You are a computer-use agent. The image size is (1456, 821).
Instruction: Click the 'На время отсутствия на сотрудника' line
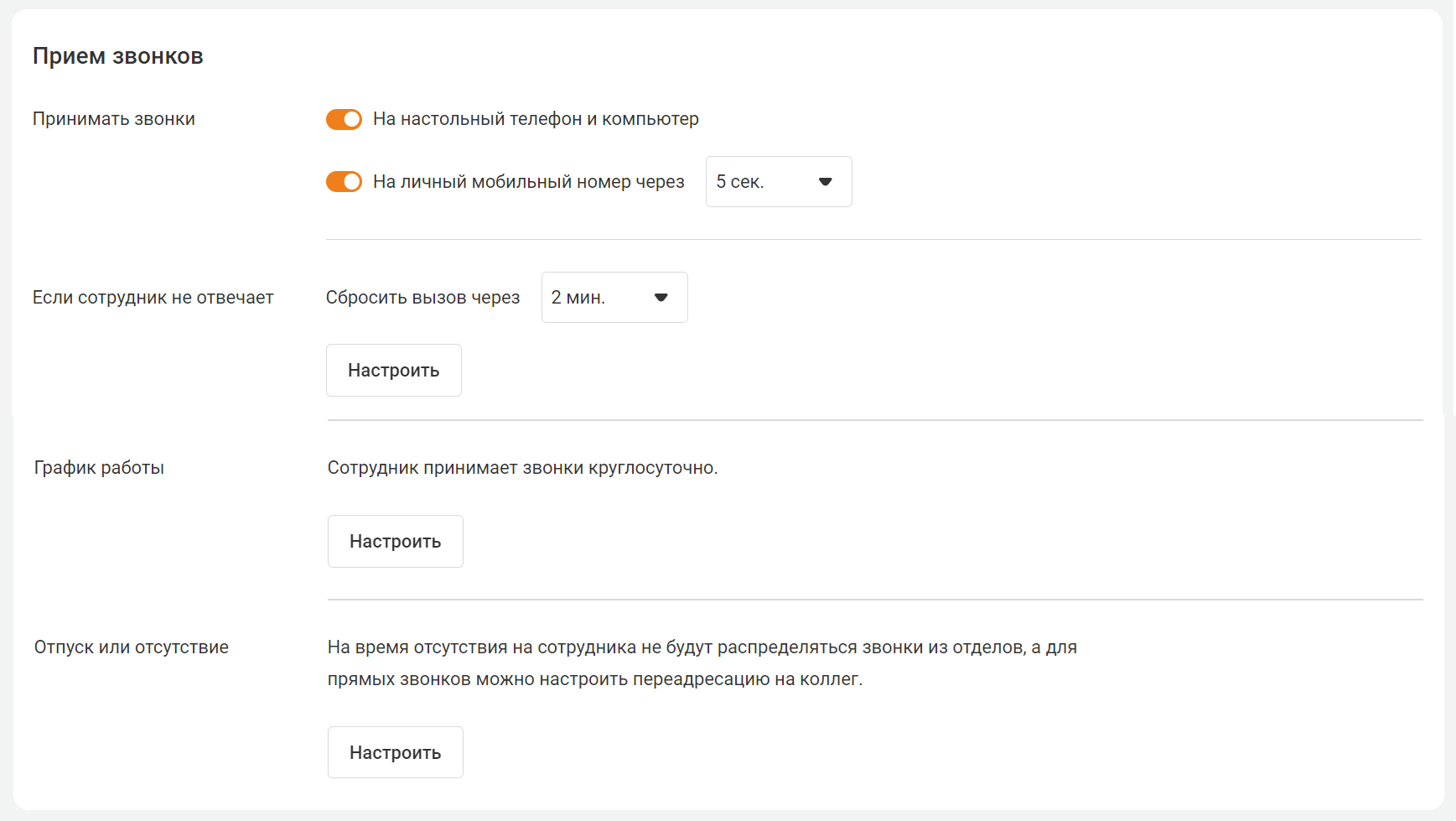pyautogui.click(x=702, y=647)
